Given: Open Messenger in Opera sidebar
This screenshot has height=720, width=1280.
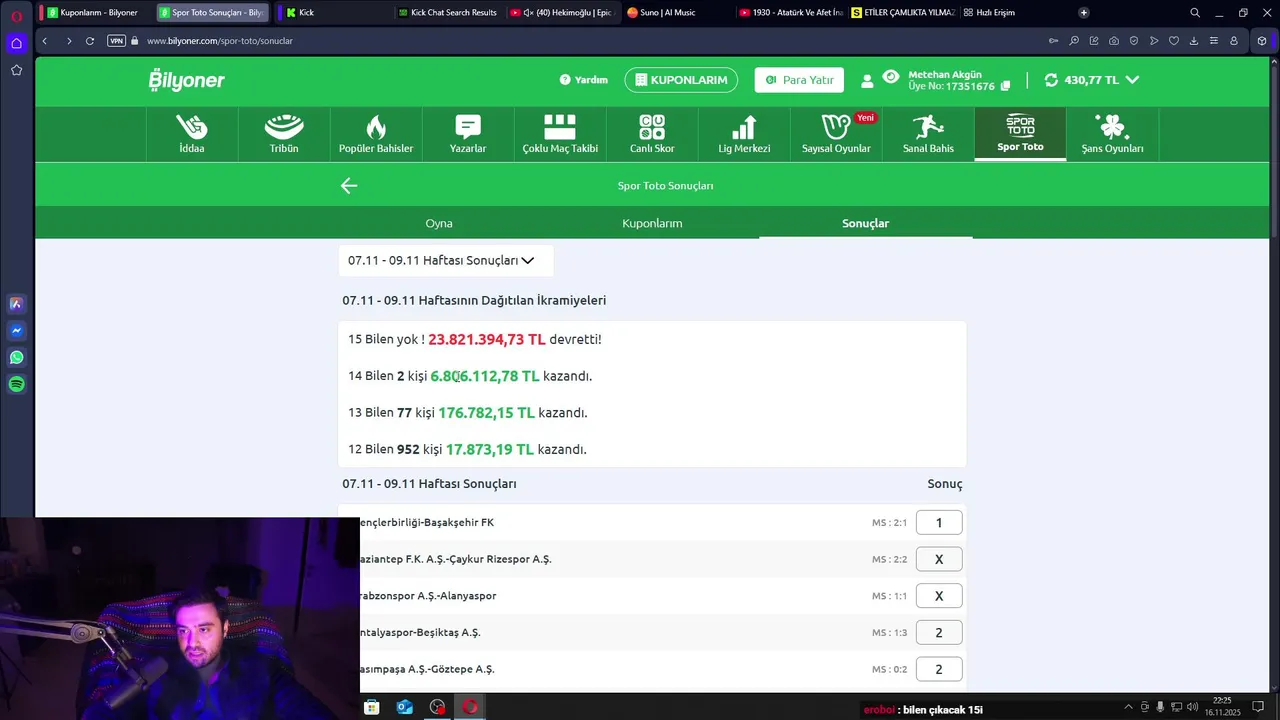Looking at the screenshot, I should [16, 330].
